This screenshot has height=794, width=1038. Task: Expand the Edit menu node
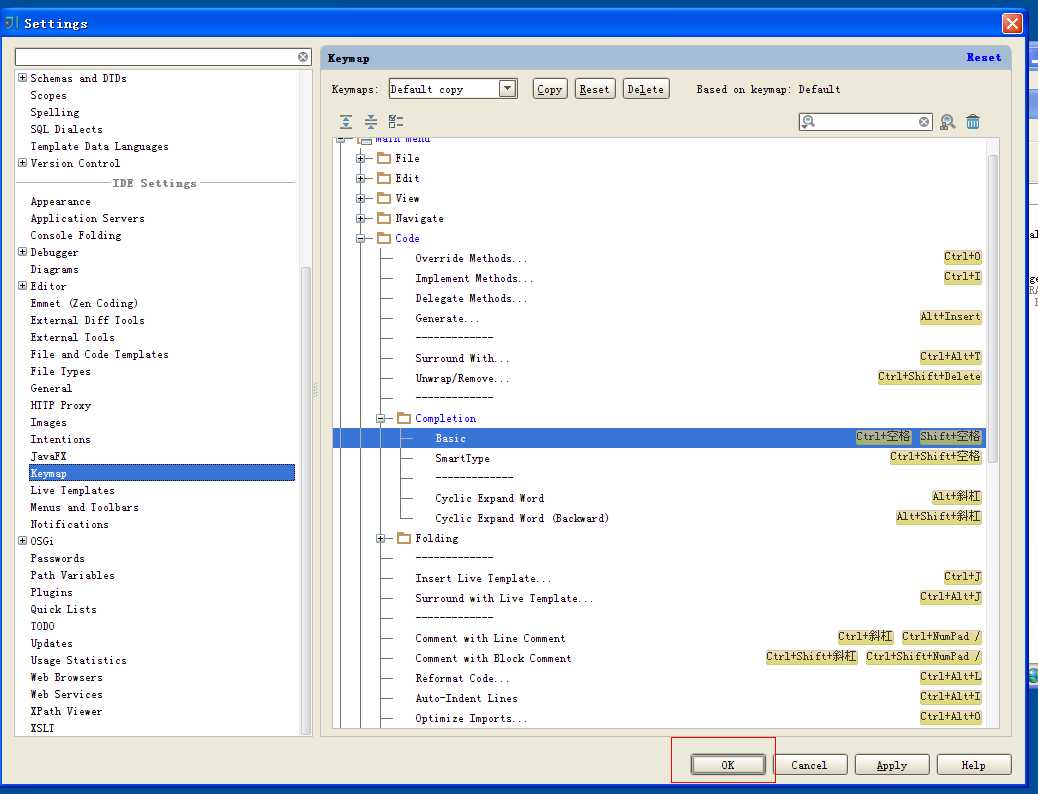361,178
